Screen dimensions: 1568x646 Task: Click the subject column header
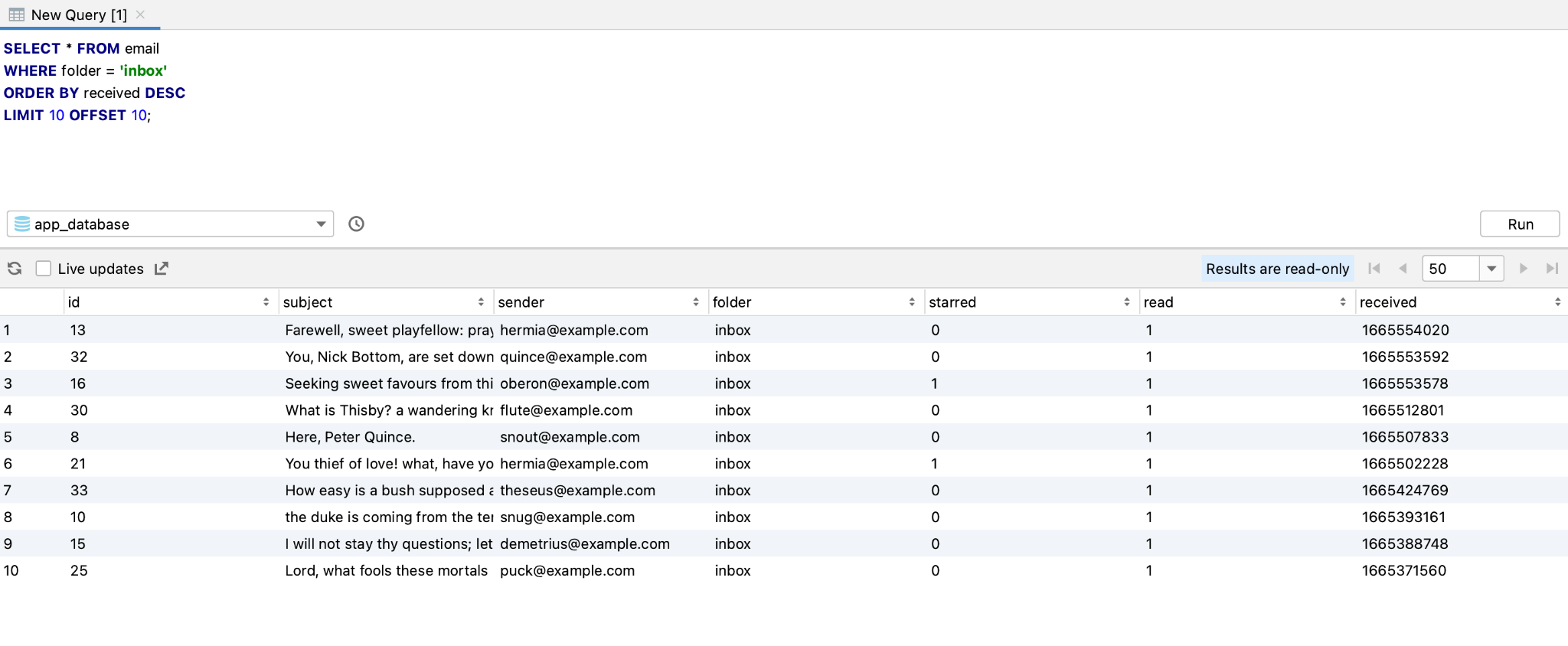pos(308,302)
